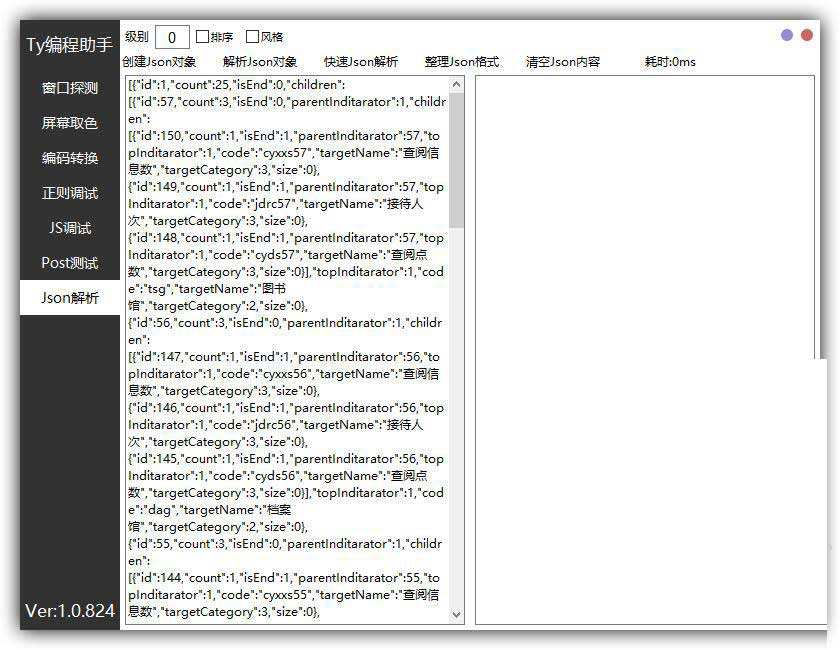Click the red circle close button
The height and width of the screenshot is (650, 840).
[x=806, y=35]
